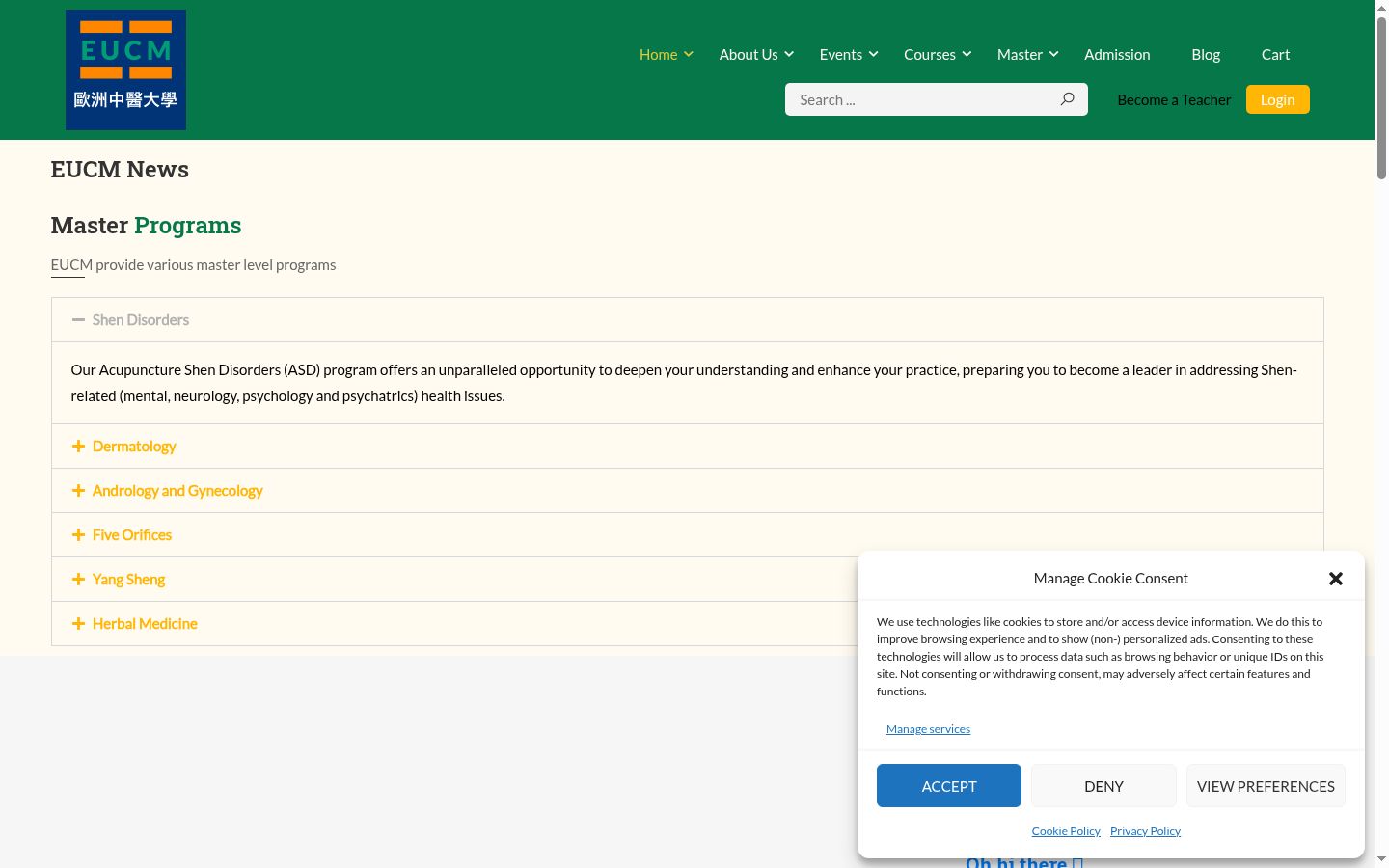Click the page vertical scrollbar thumb
Viewport: 1389px width, 868px height.
click(1381, 96)
